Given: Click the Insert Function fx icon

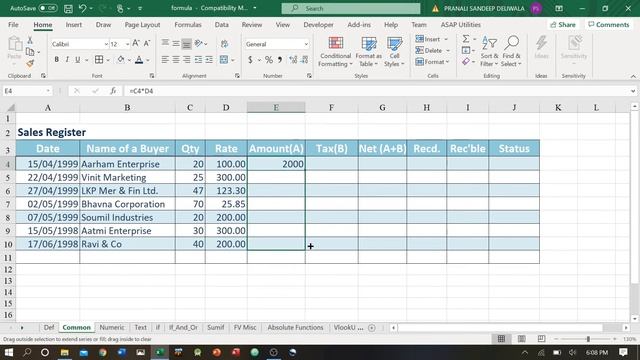Looking at the screenshot, I should 113,91.
